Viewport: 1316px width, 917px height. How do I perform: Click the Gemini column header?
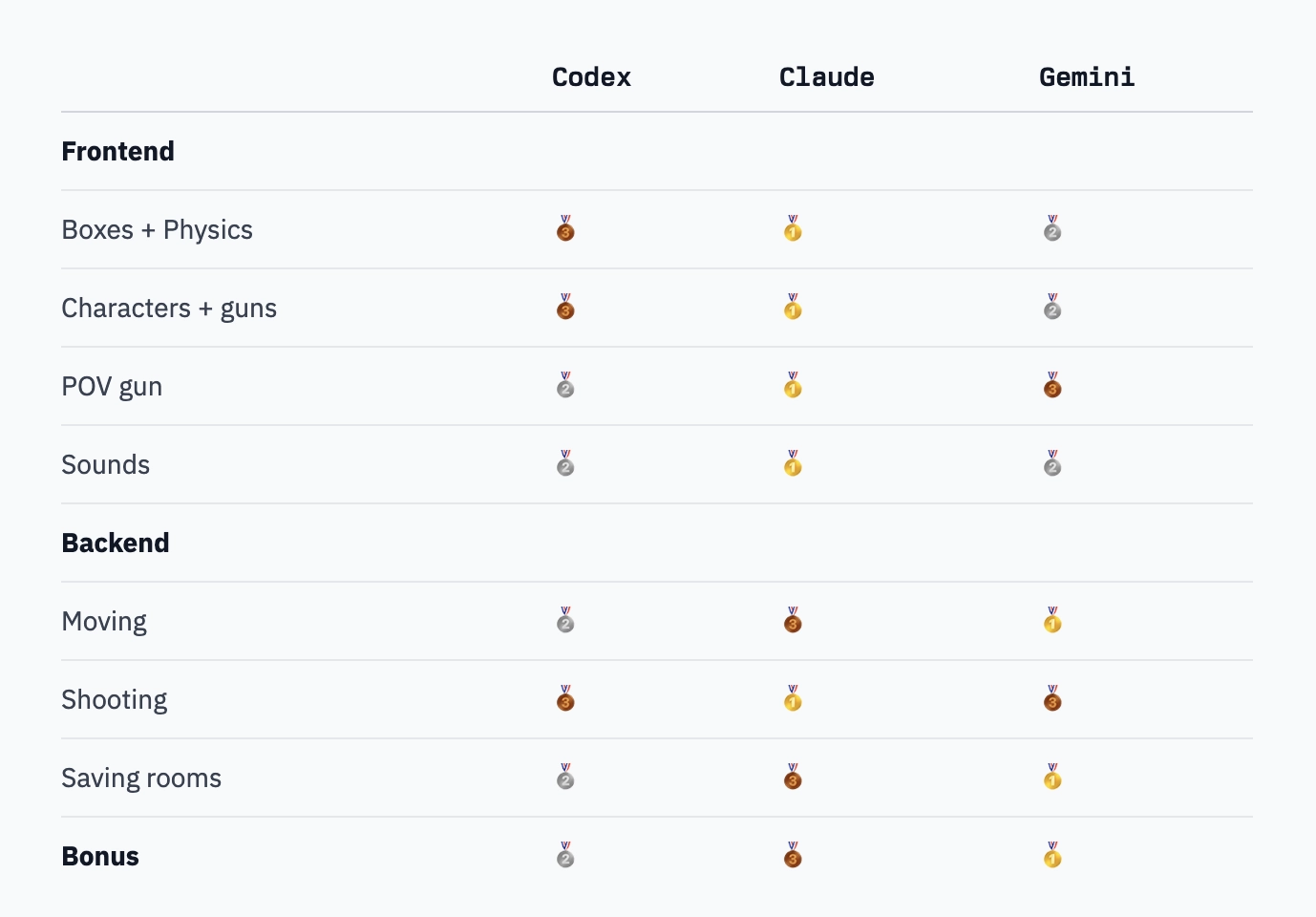tap(1087, 77)
